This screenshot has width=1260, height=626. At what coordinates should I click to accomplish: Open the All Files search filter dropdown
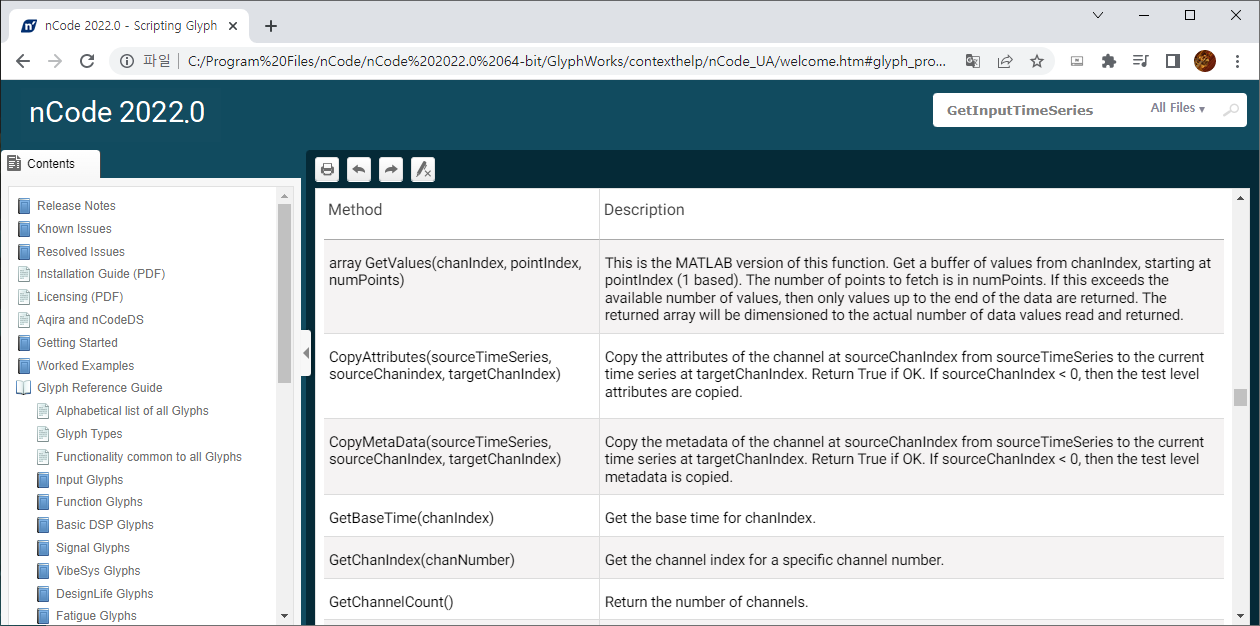click(x=1177, y=108)
